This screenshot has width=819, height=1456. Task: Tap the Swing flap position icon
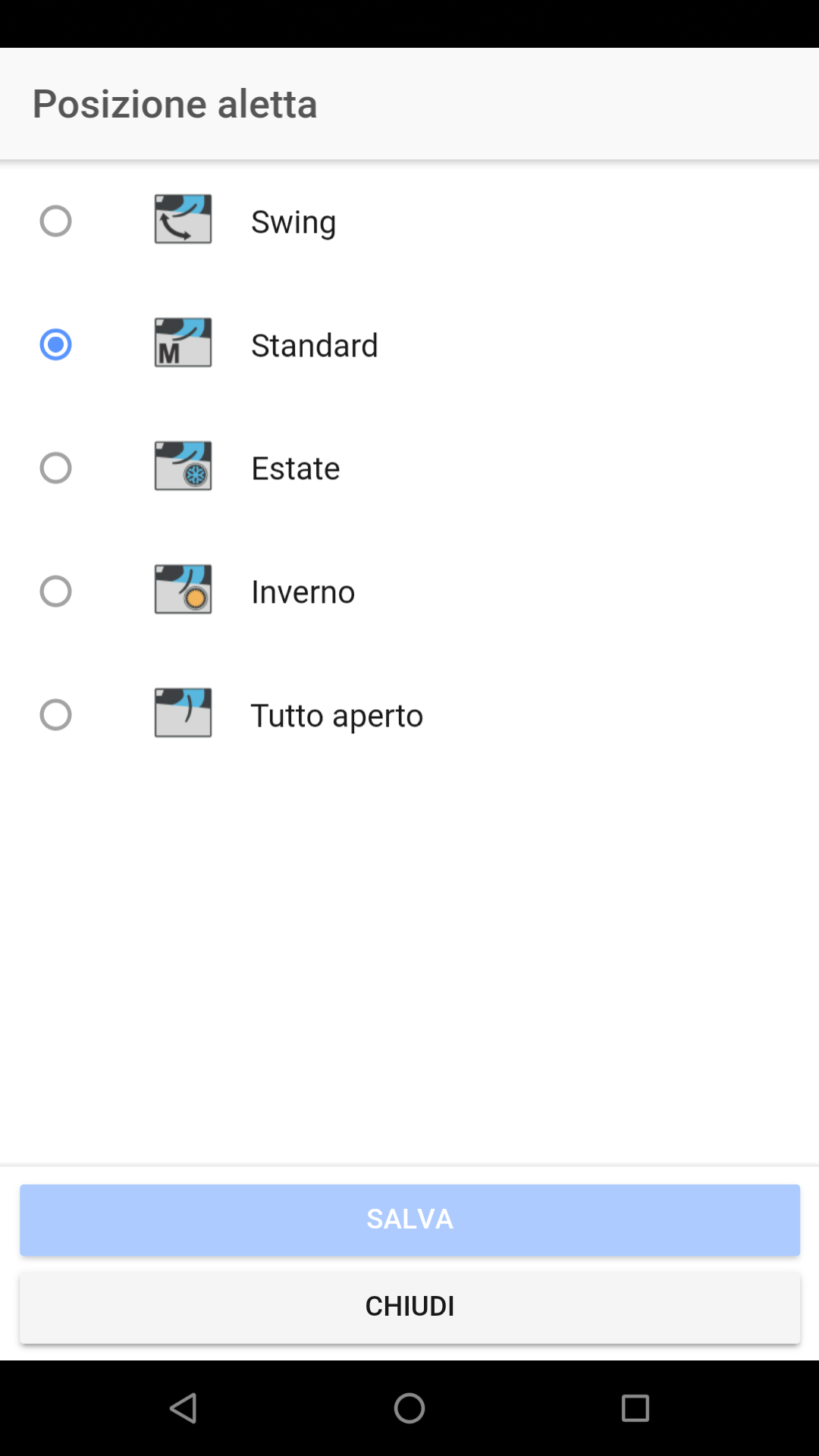pos(183,219)
